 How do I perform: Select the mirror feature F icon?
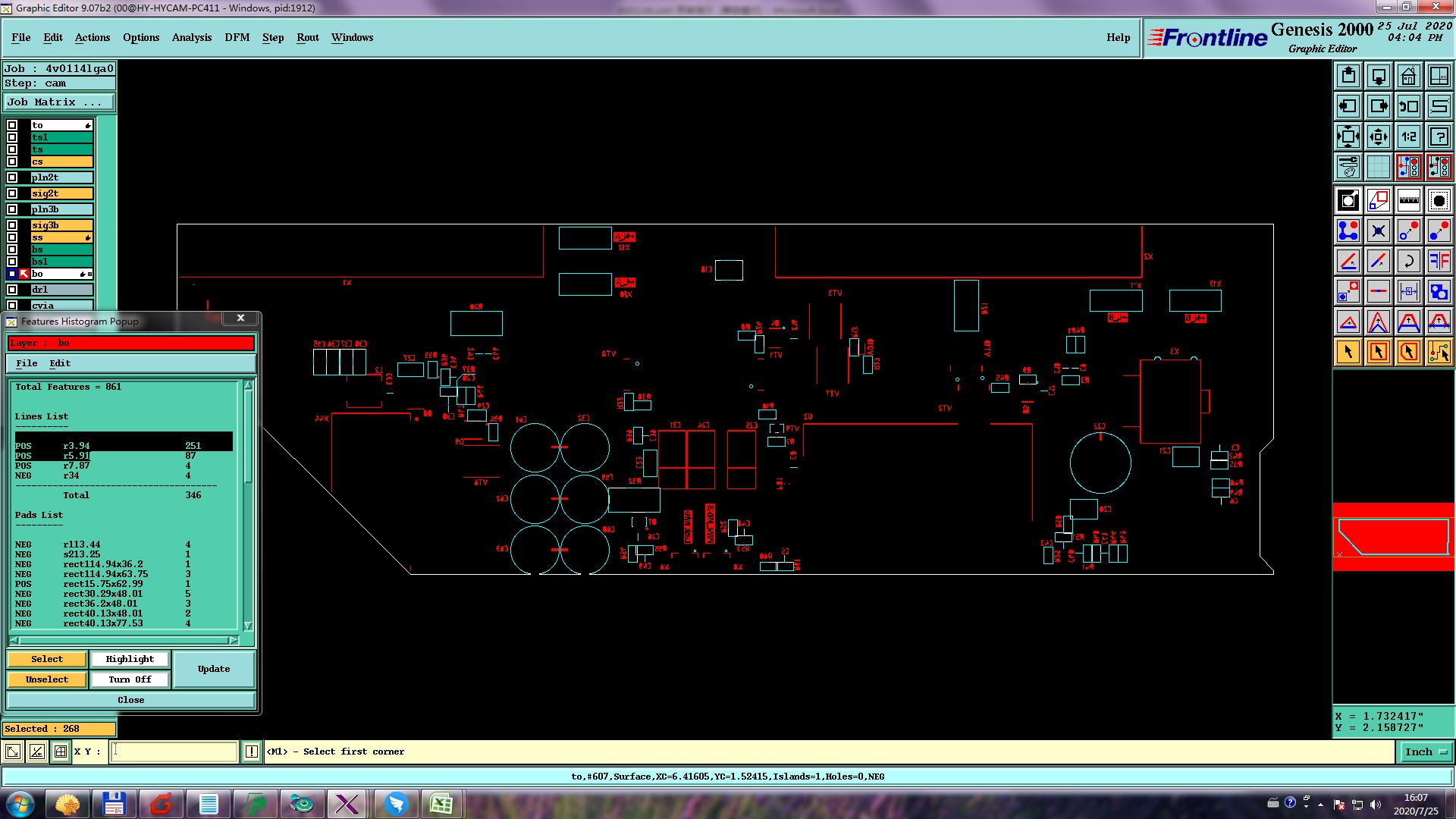coord(1439,261)
